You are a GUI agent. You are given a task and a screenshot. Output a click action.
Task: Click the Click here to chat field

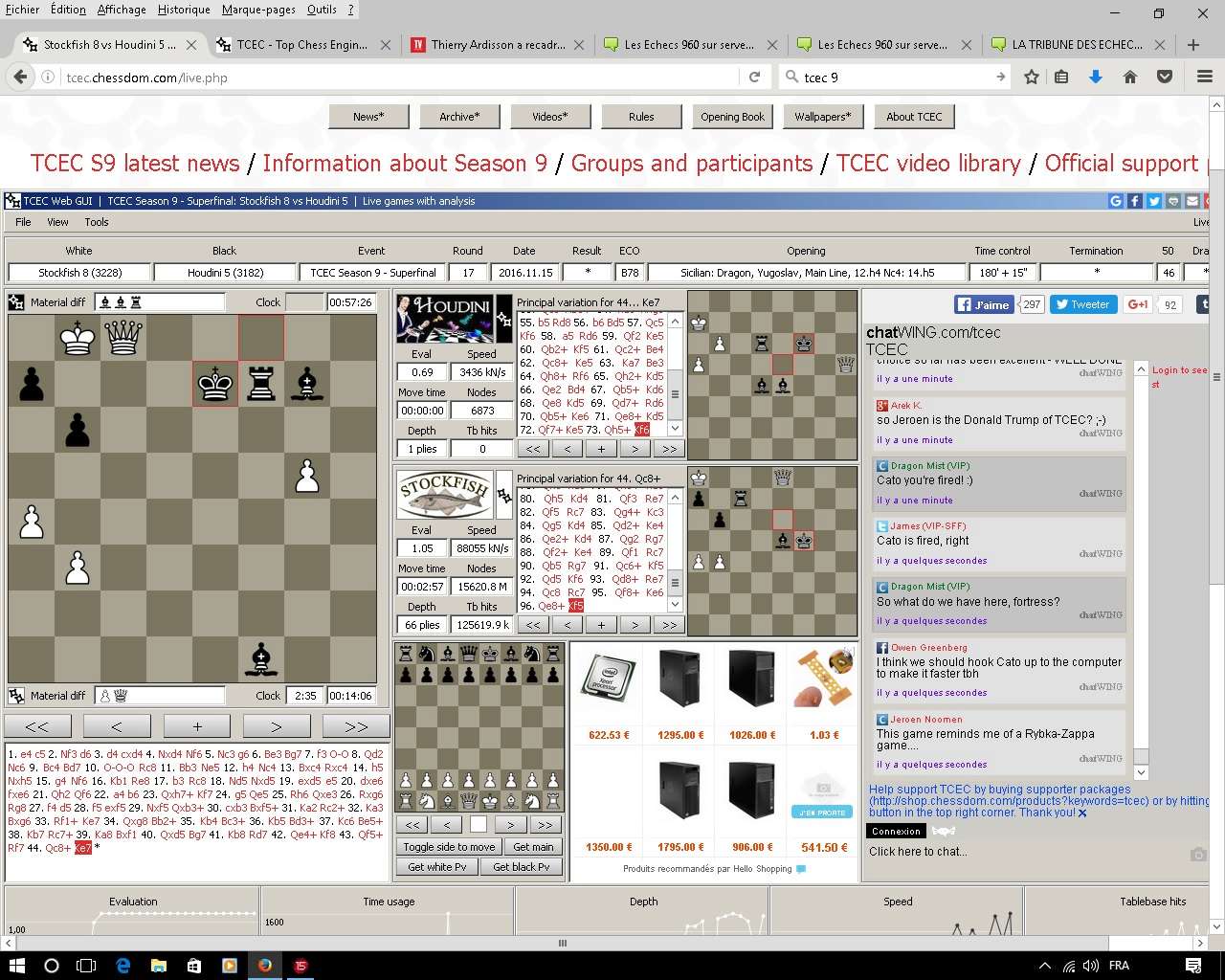[x=1026, y=852]
